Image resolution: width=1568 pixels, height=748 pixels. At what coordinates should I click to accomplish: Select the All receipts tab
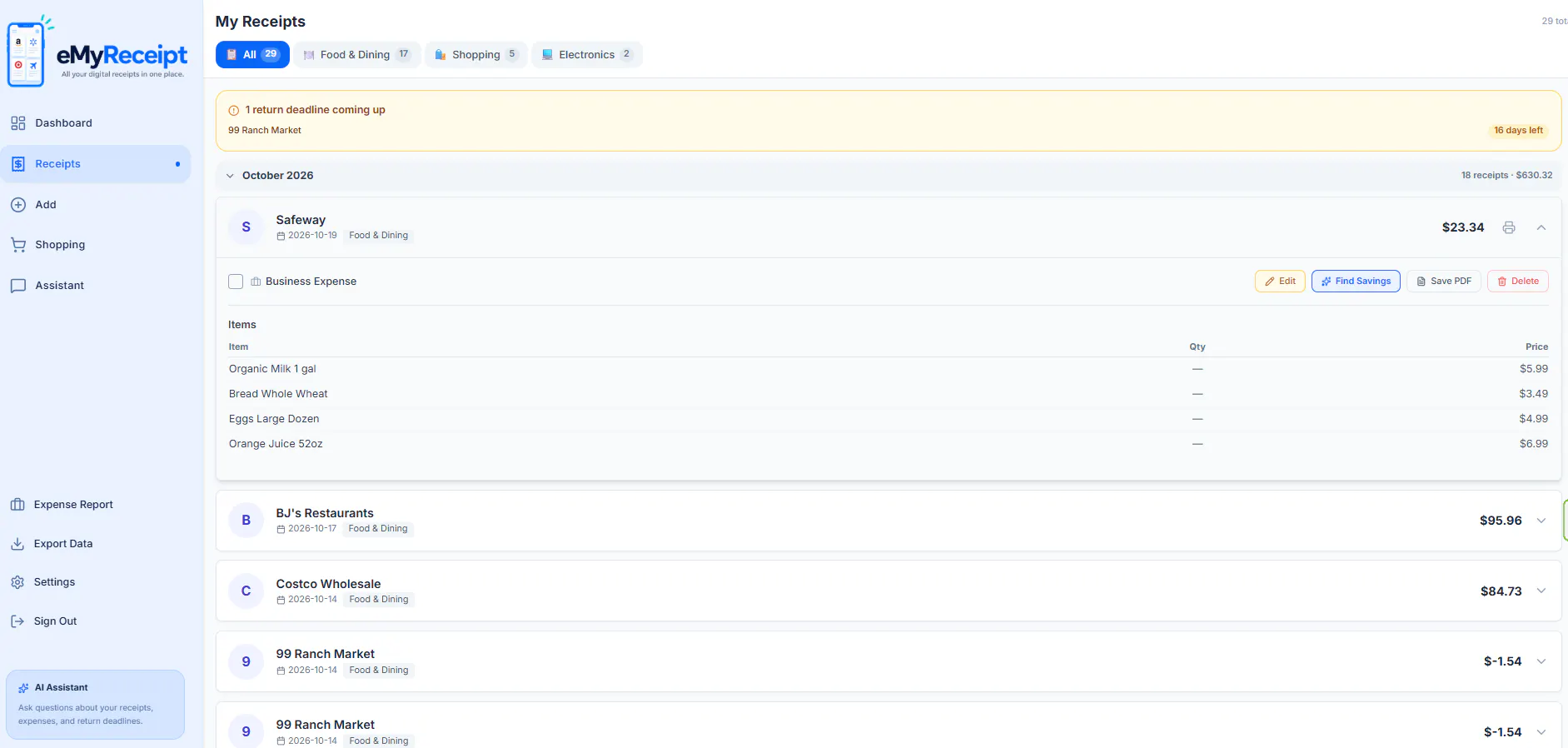pos(252,55)
